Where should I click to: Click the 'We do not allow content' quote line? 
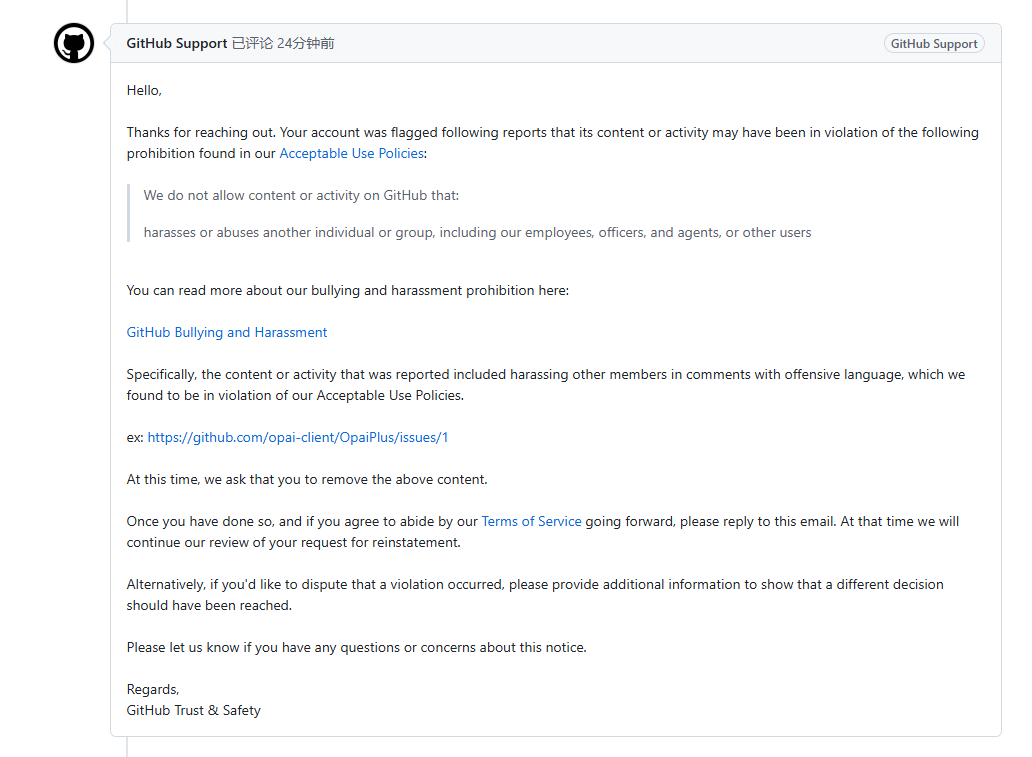coord(301,196)
